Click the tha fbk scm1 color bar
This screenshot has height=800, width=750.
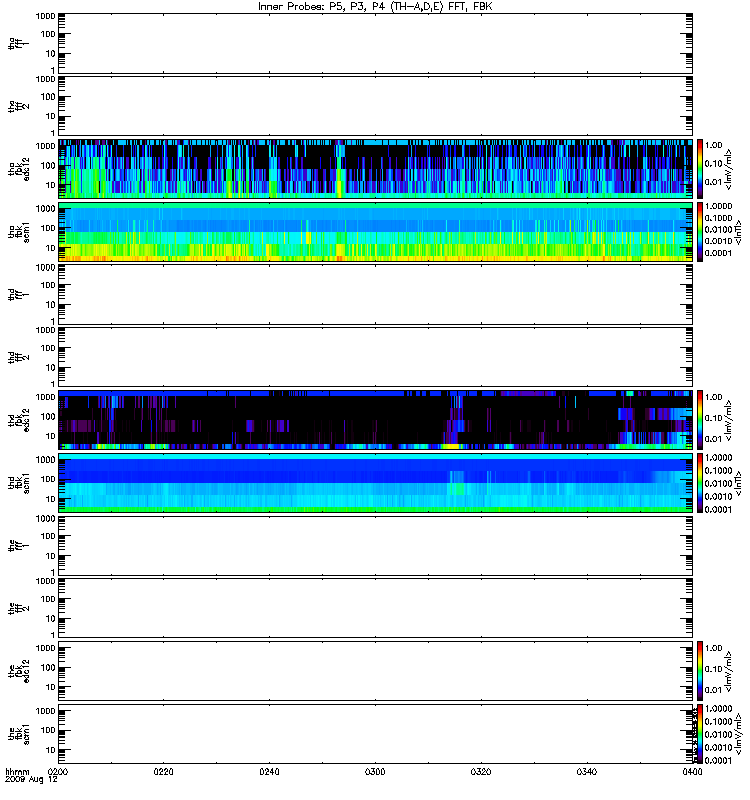coord(700,232)
